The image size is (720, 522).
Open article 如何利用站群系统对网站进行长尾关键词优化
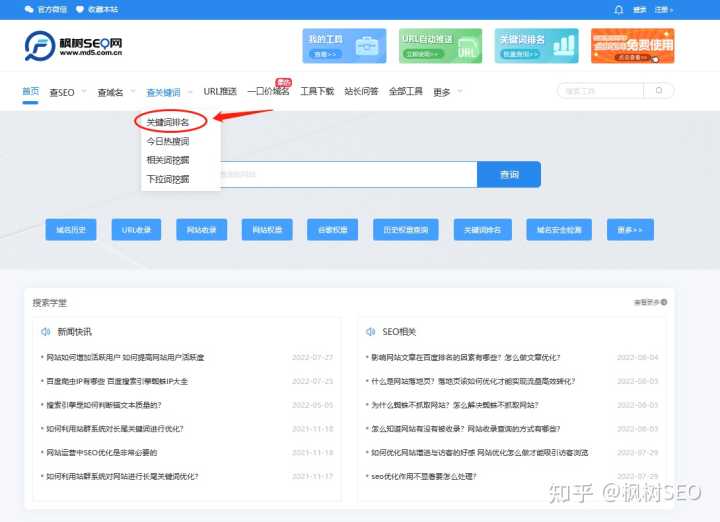[122, 477]
